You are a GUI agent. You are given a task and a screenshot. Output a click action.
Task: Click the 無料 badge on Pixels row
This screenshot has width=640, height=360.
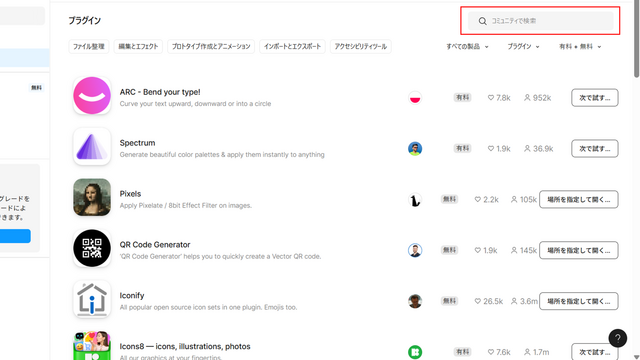(449, 199)
